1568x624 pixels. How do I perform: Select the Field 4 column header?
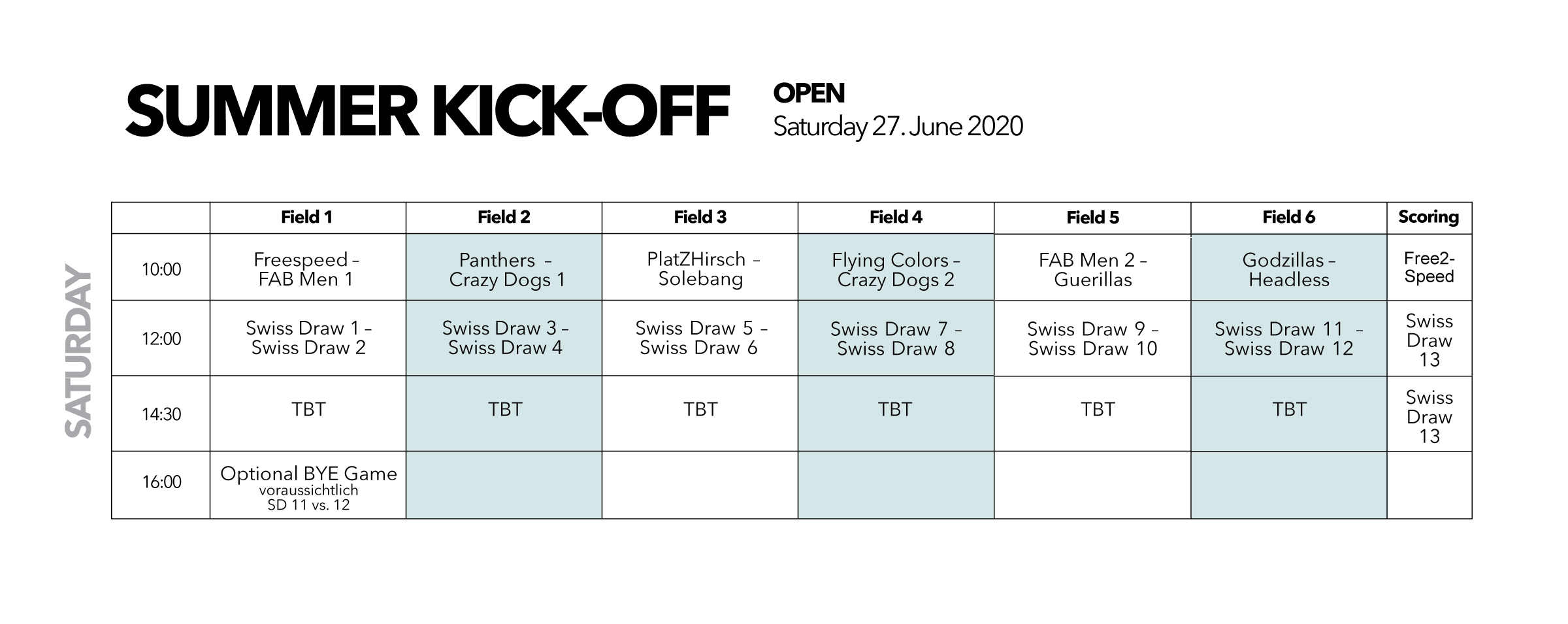(896, 218)
